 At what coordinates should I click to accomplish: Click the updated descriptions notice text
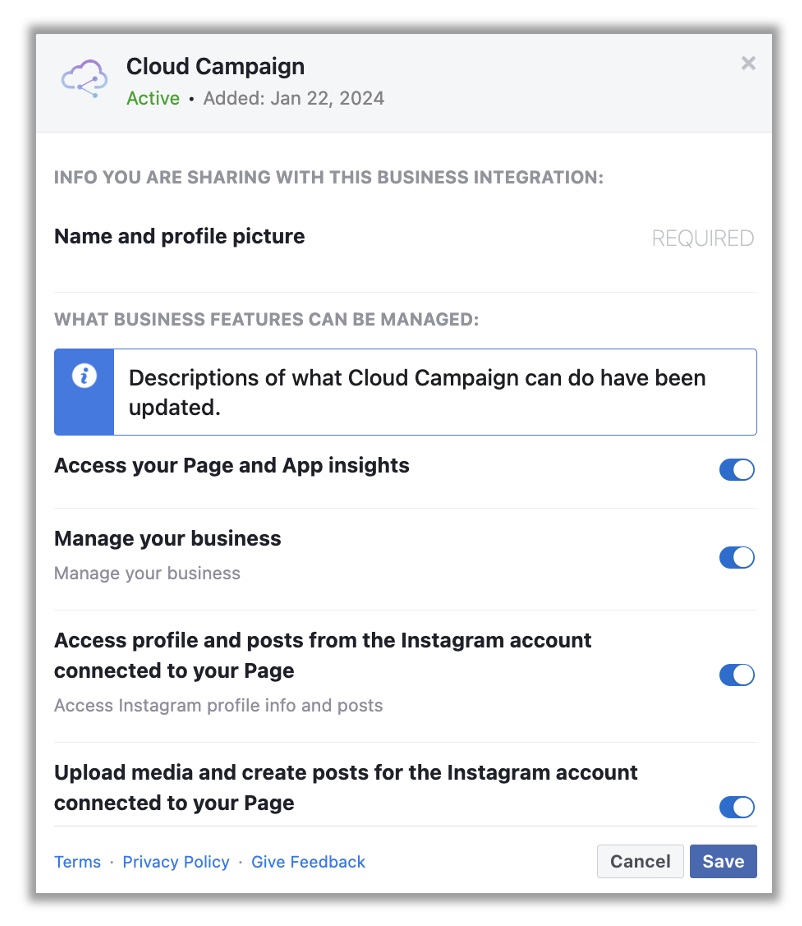click(x=417, y=392)
